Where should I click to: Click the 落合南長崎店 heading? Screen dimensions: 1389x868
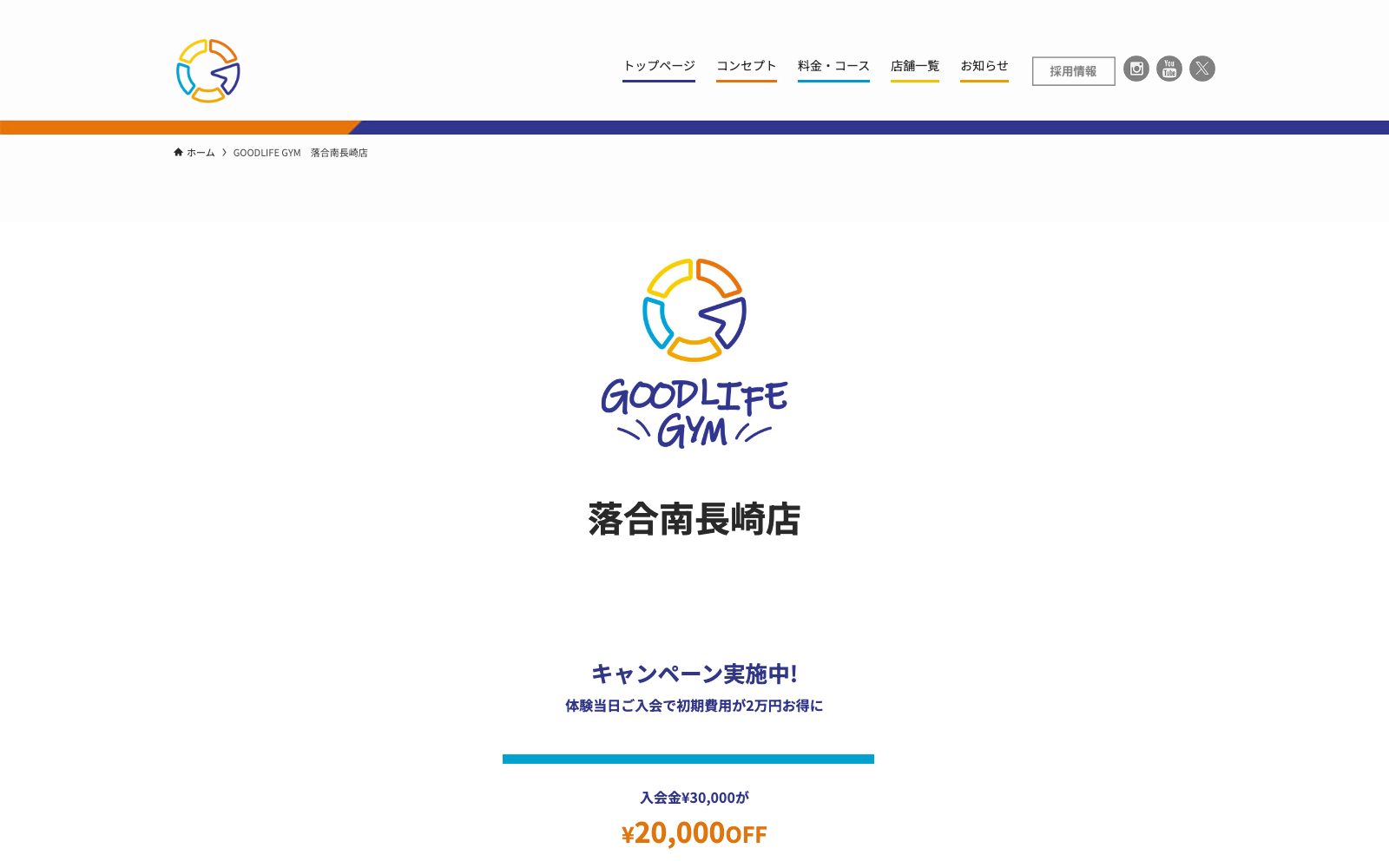point(694,520)
